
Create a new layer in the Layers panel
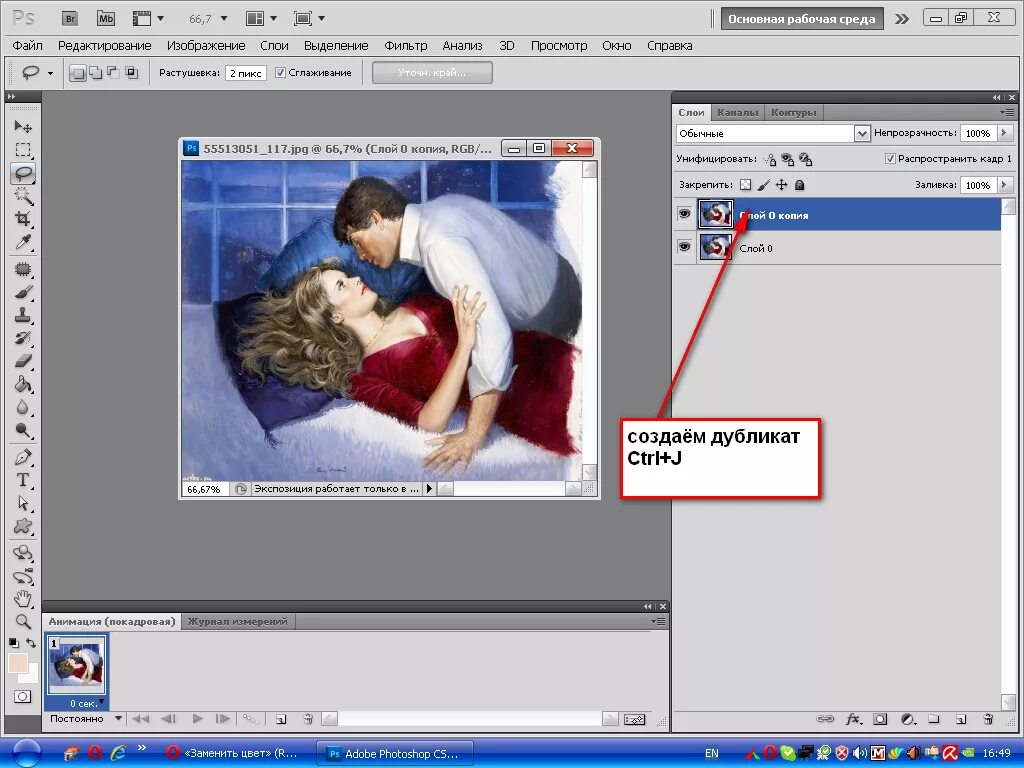tap(961, 719)
